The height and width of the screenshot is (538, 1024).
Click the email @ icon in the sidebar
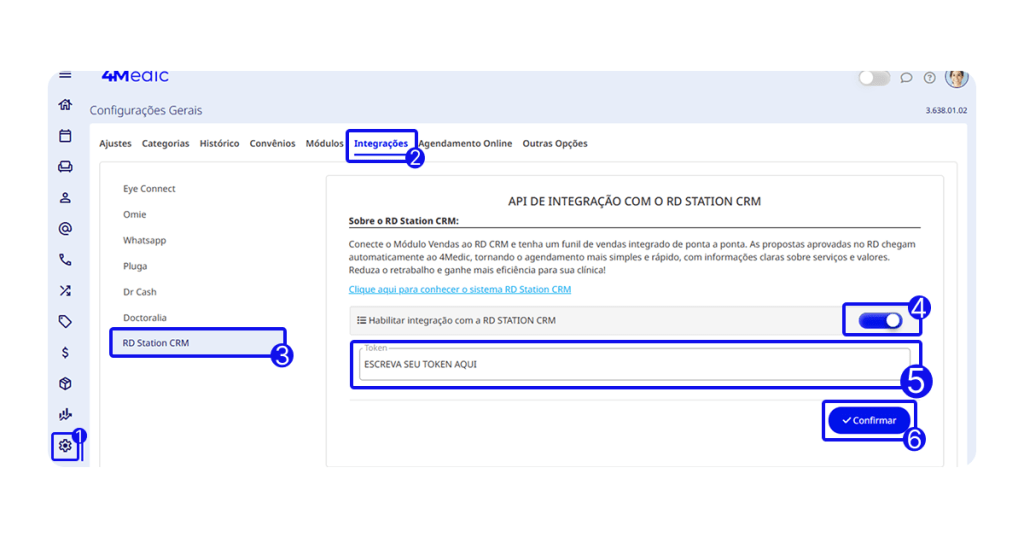[x=65, y=229]
